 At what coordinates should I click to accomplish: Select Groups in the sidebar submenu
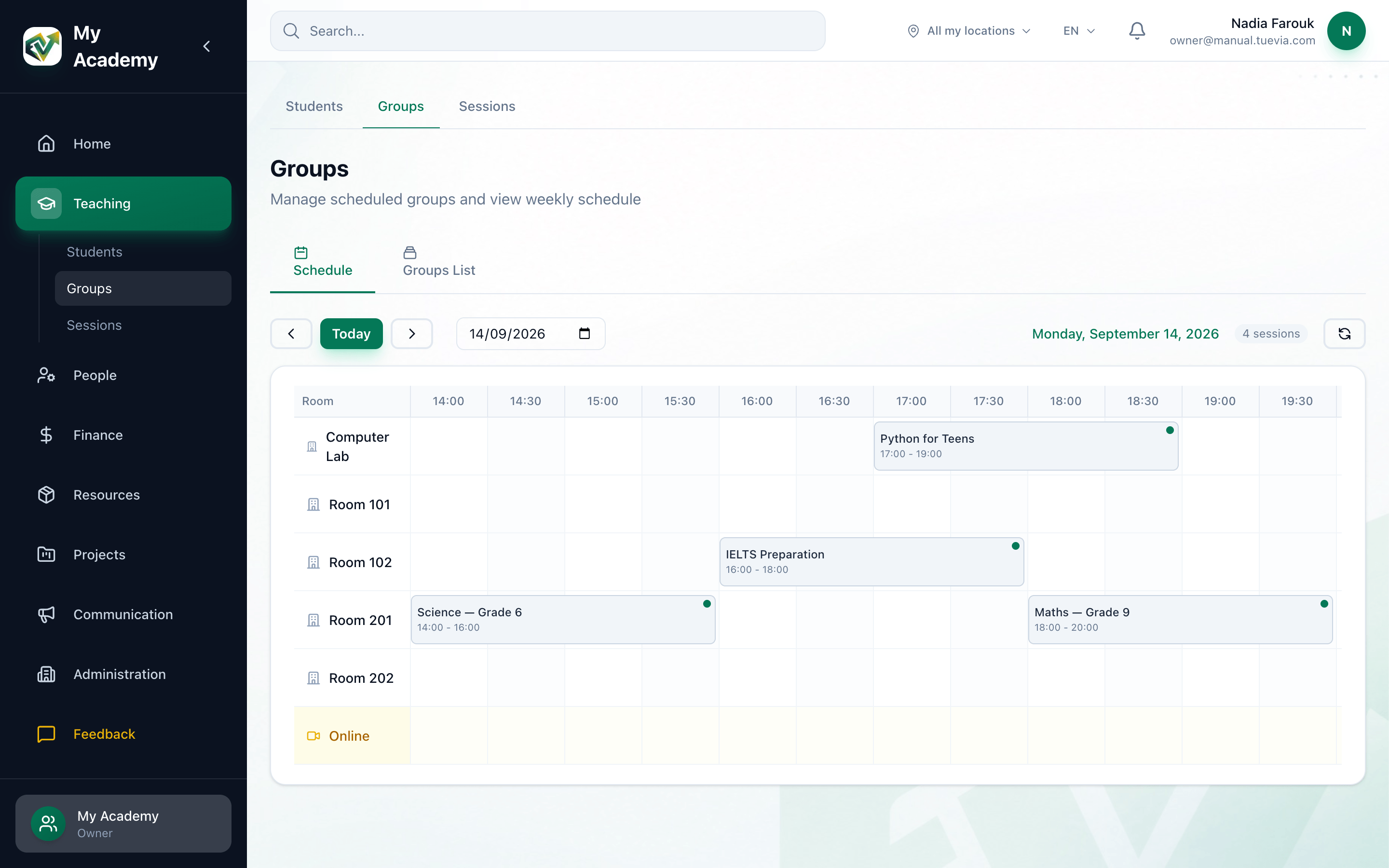(x=143, y=288)
